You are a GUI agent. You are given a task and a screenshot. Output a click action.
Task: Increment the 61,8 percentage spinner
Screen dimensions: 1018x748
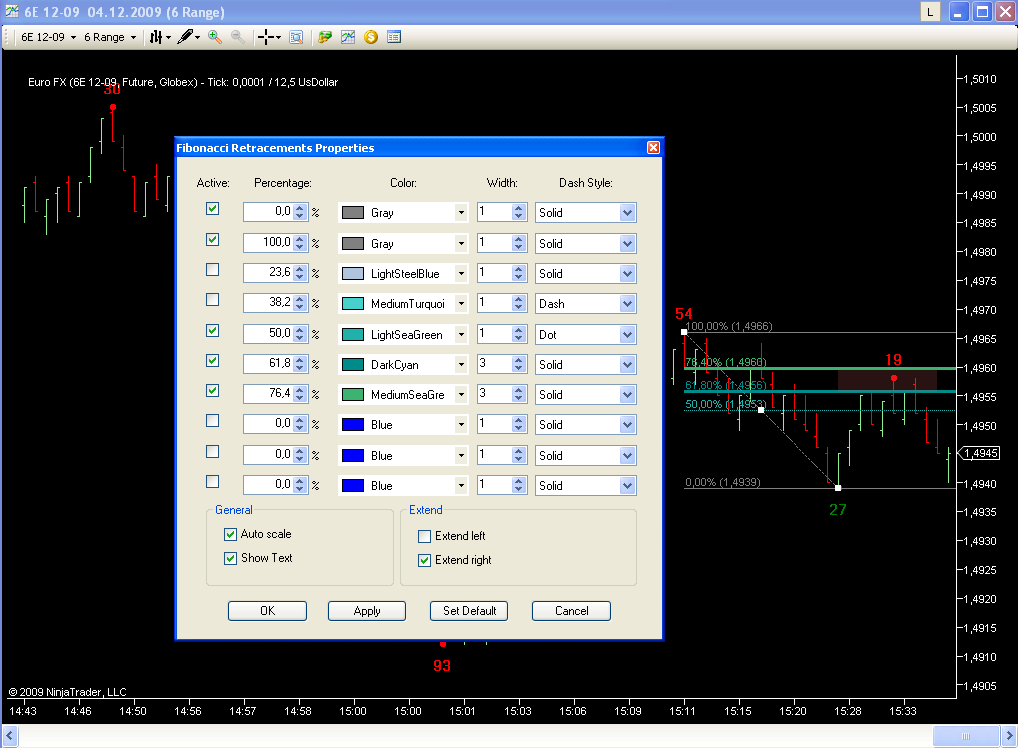pyautogui.click(x=299, y=360)
